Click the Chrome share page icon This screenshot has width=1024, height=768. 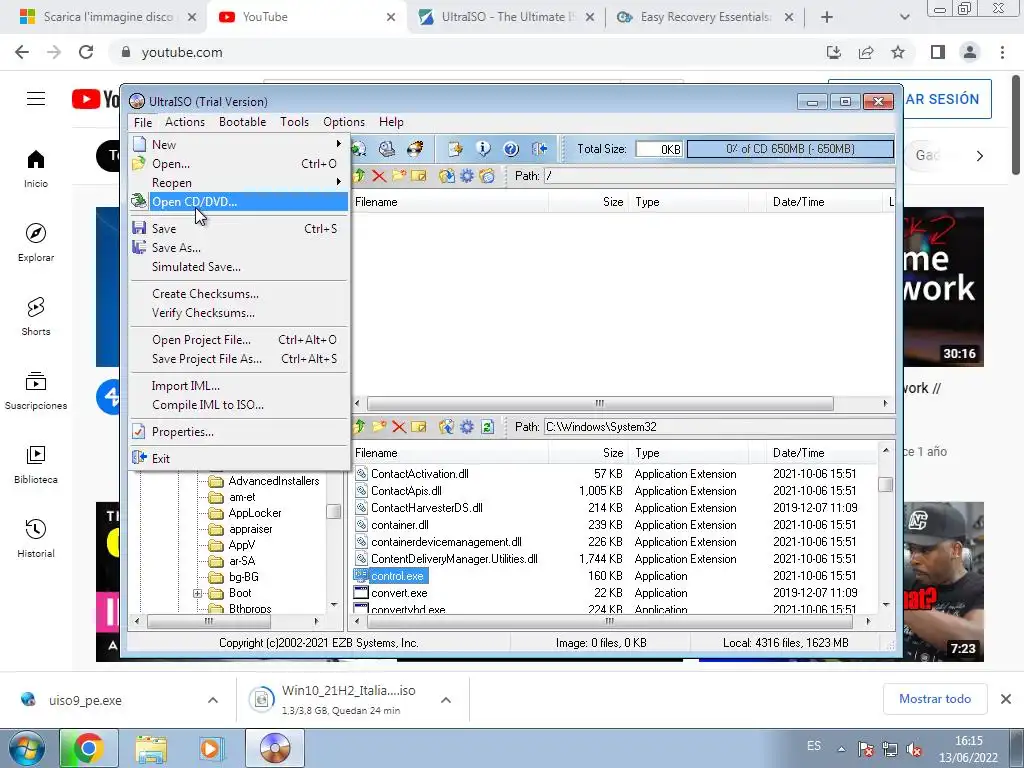tap(866, 52)
